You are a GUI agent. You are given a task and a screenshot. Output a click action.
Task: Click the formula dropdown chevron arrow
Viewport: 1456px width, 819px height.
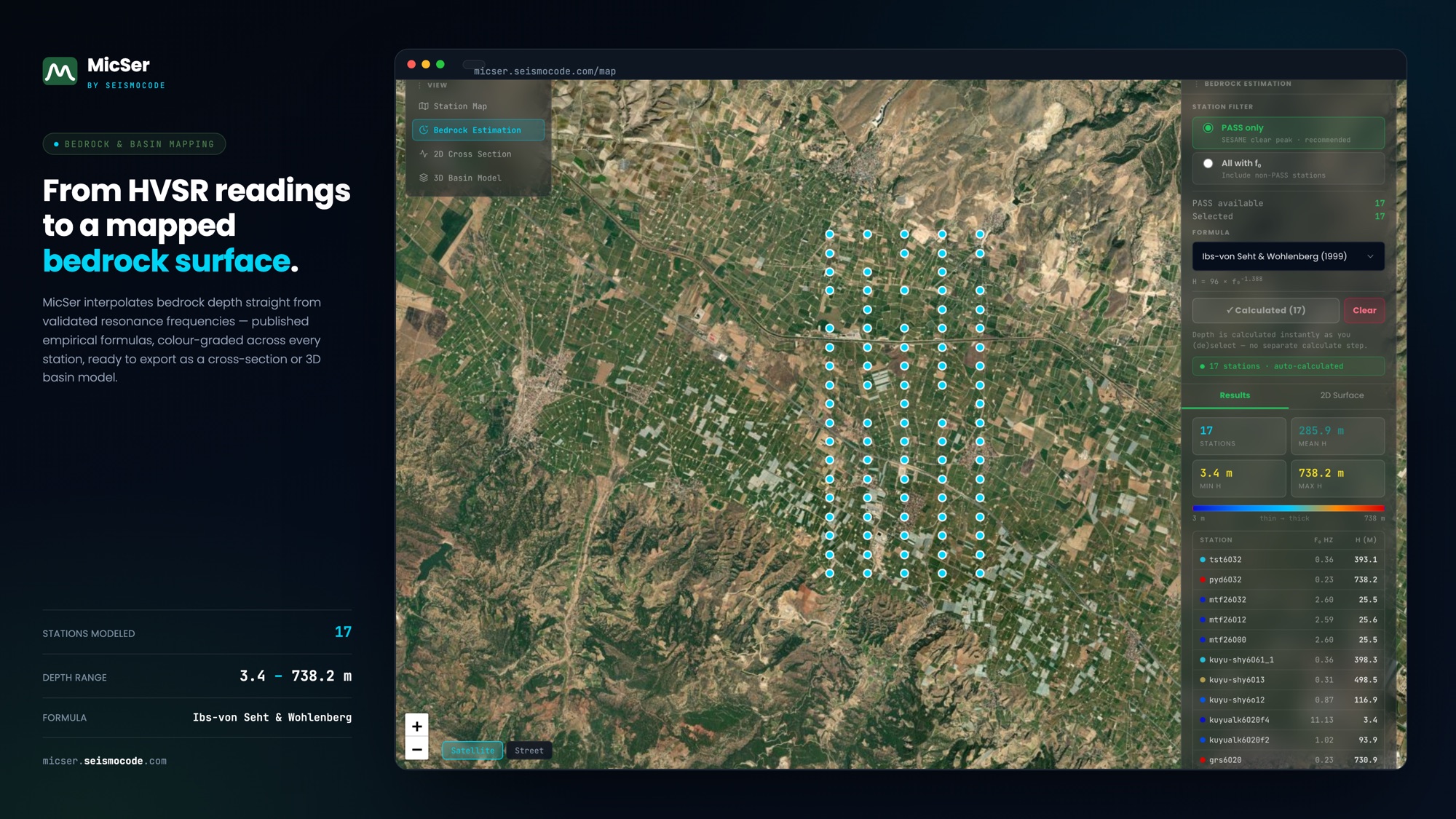tap(1370, 256)
